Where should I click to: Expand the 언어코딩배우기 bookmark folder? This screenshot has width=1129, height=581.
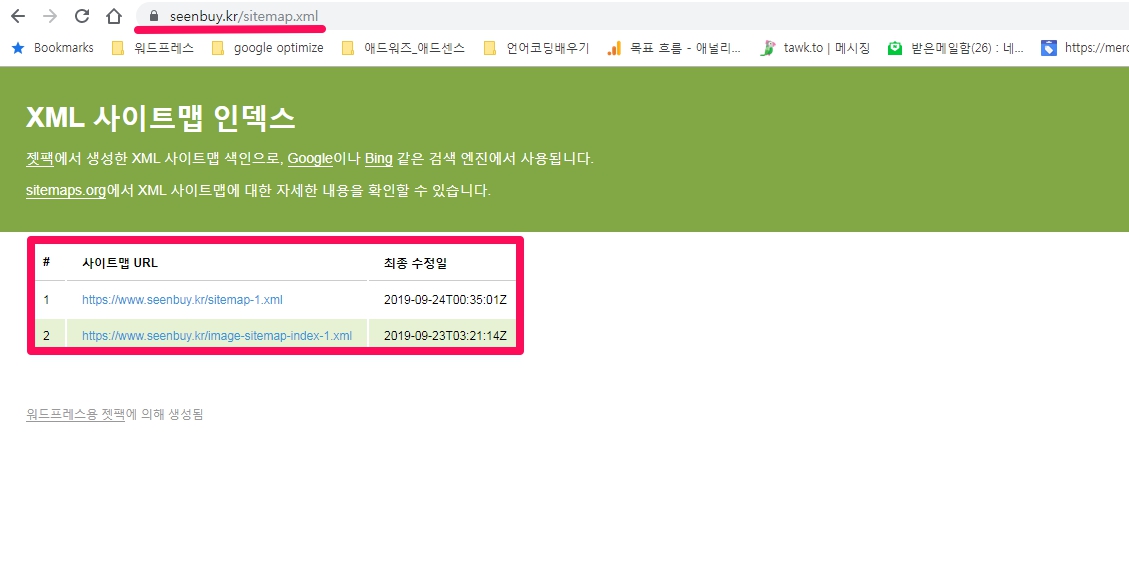pos(536,47)
